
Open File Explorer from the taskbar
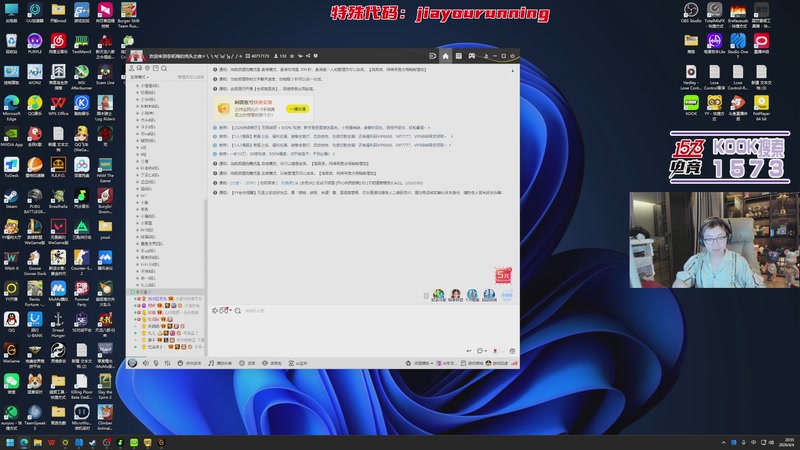point(37,443)
